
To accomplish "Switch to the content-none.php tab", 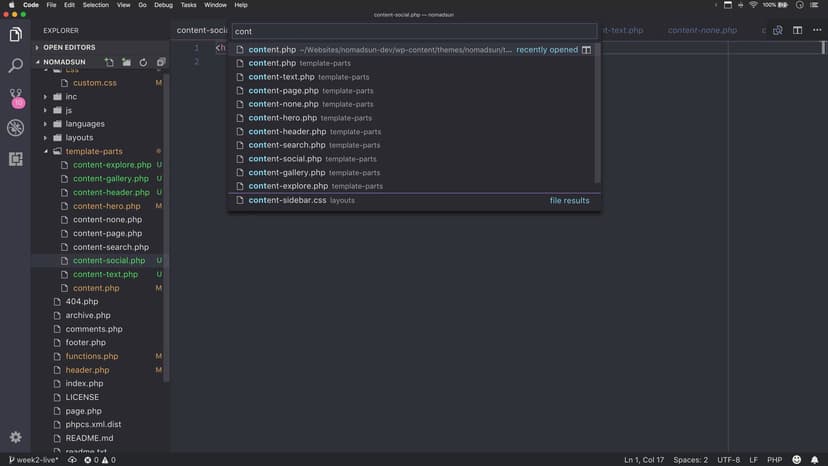I will [x=700, y=30].
